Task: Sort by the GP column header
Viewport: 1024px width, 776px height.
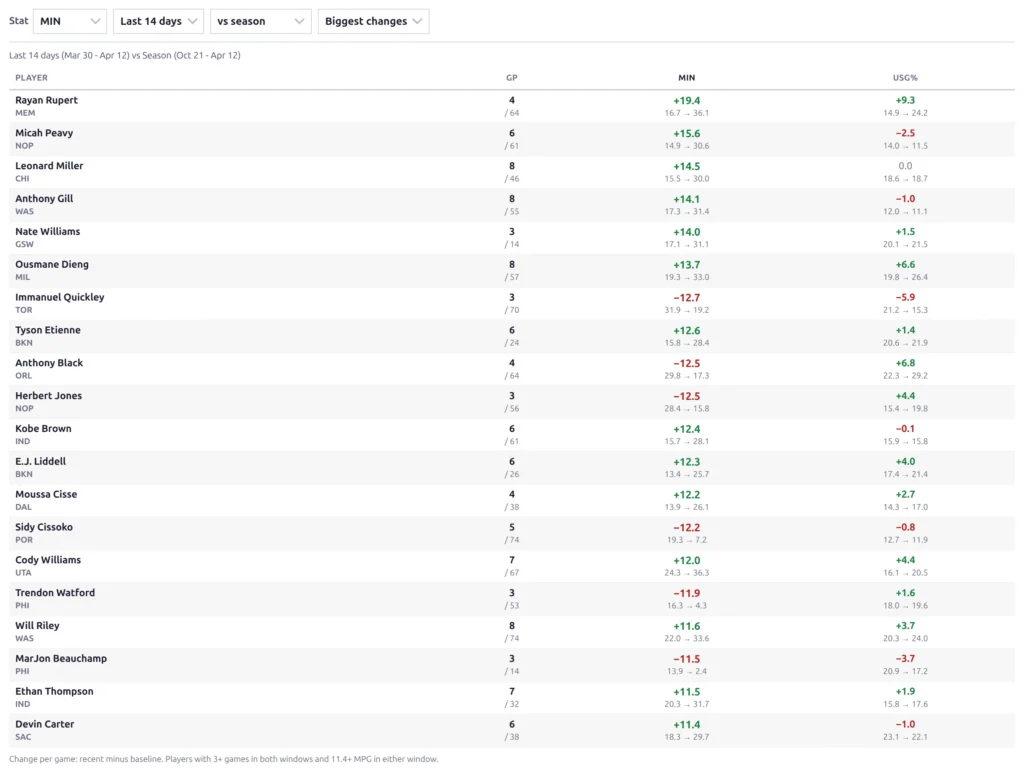Action: 511,78
